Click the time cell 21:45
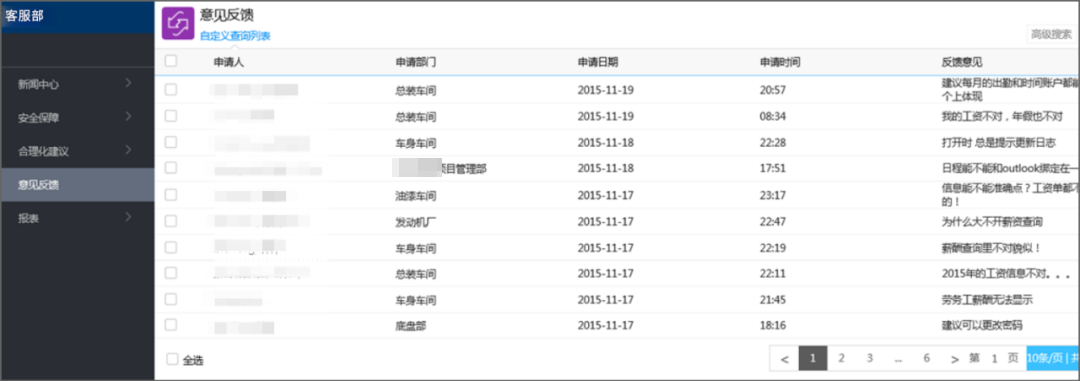Image resolution: width=1080 pixels, height=381 pixels. tap(773, 300)
